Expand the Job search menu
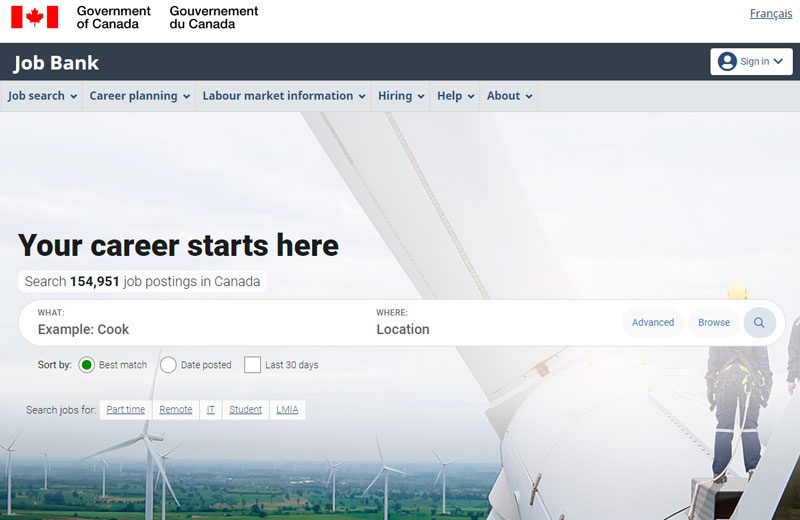The height and width of the screenshot is (520, 800). (x=42, y=96)
